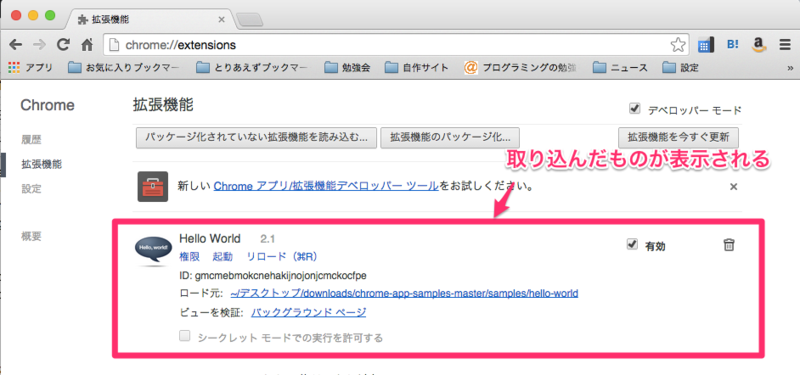Reload the extensions page
Image resolution: width=800 pixels, height=375 pixels.
63,45
